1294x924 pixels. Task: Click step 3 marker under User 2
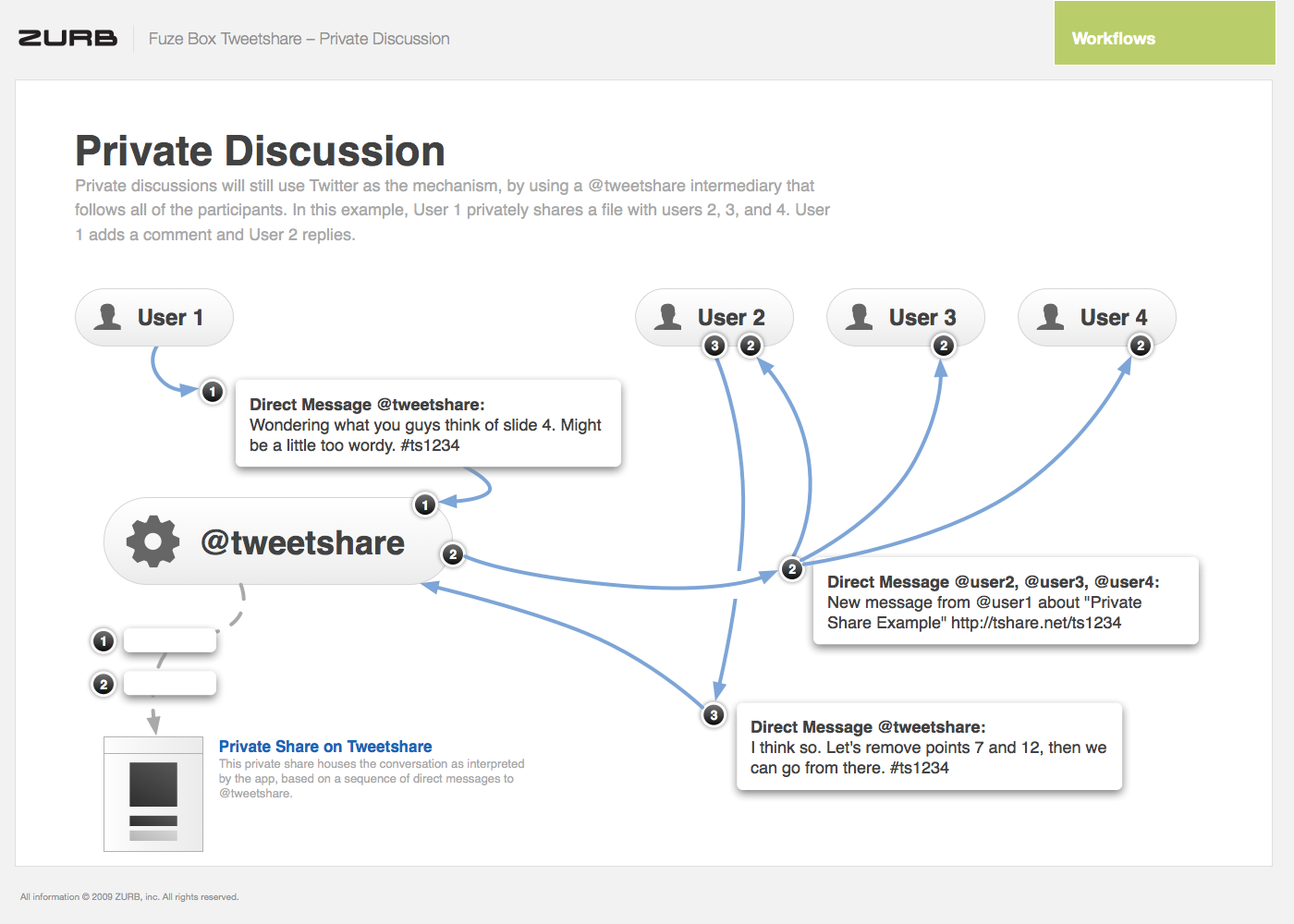[714, 346]
